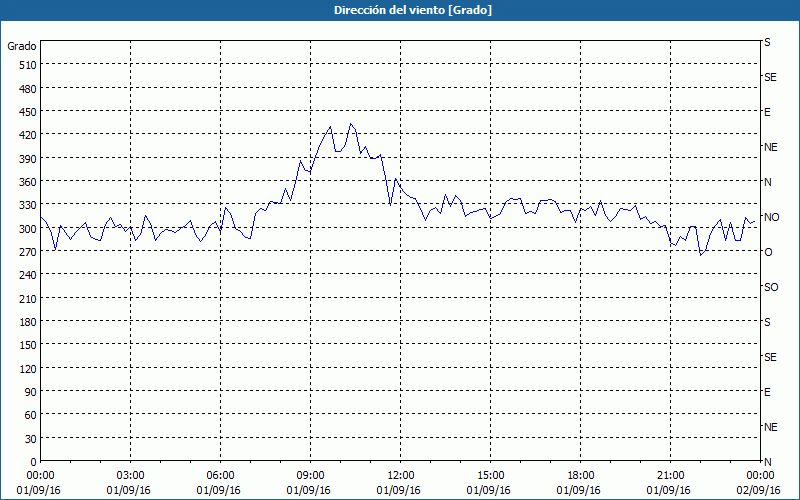
Task: Click the 30 degree axis value
Action: coord(31,439)
